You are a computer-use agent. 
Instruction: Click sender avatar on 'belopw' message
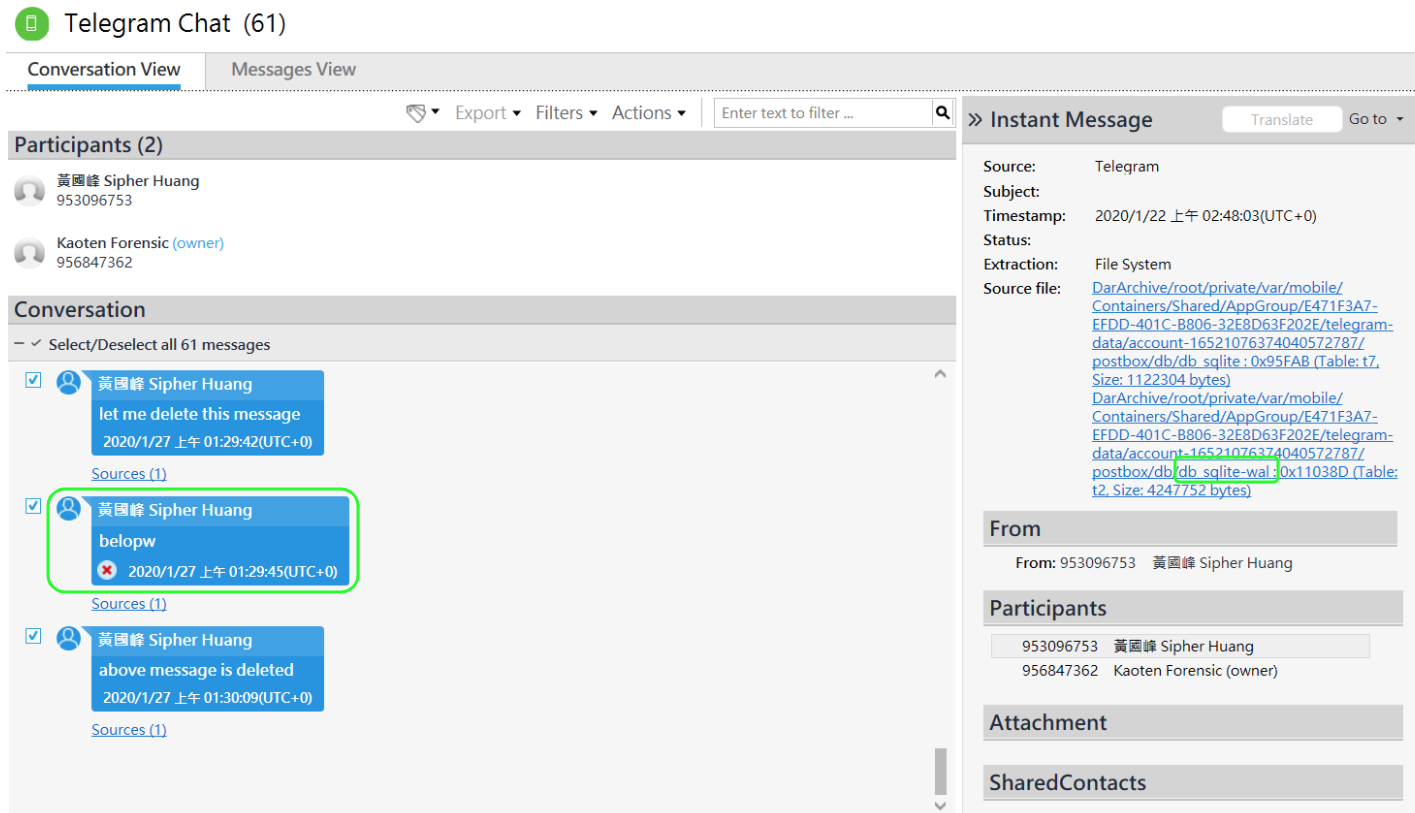coord(68,509)
